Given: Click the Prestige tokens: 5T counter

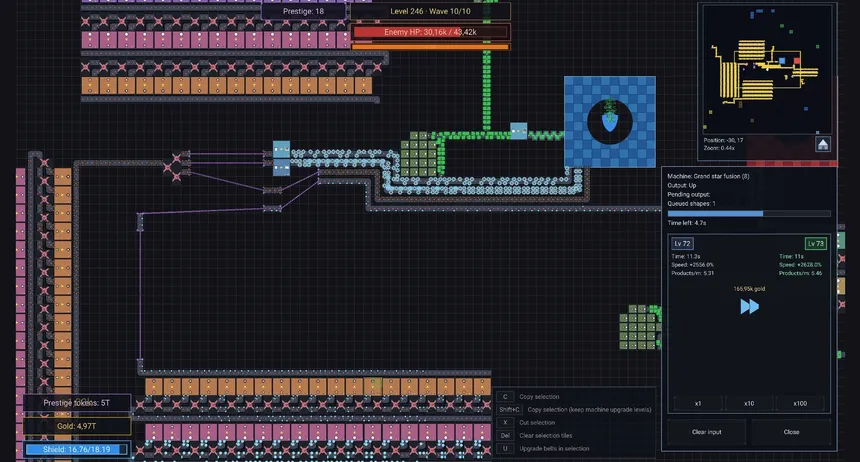Looking at the screenshot, I should coord(77,403).
